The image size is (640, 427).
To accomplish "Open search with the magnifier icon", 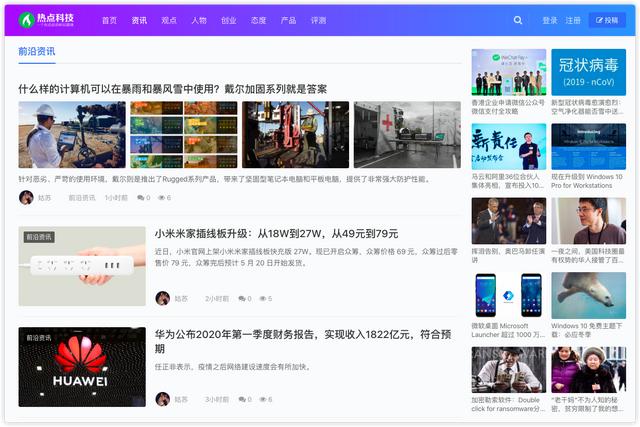I will point(518,20).
